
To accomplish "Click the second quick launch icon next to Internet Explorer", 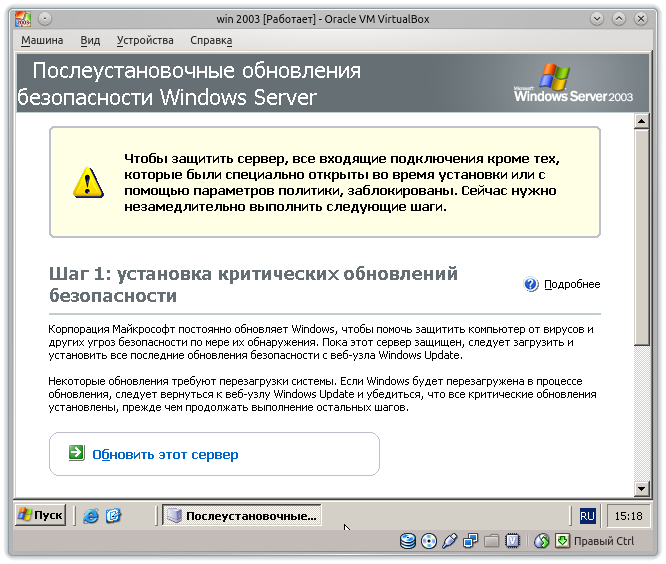I will click(x=113, y=516).
